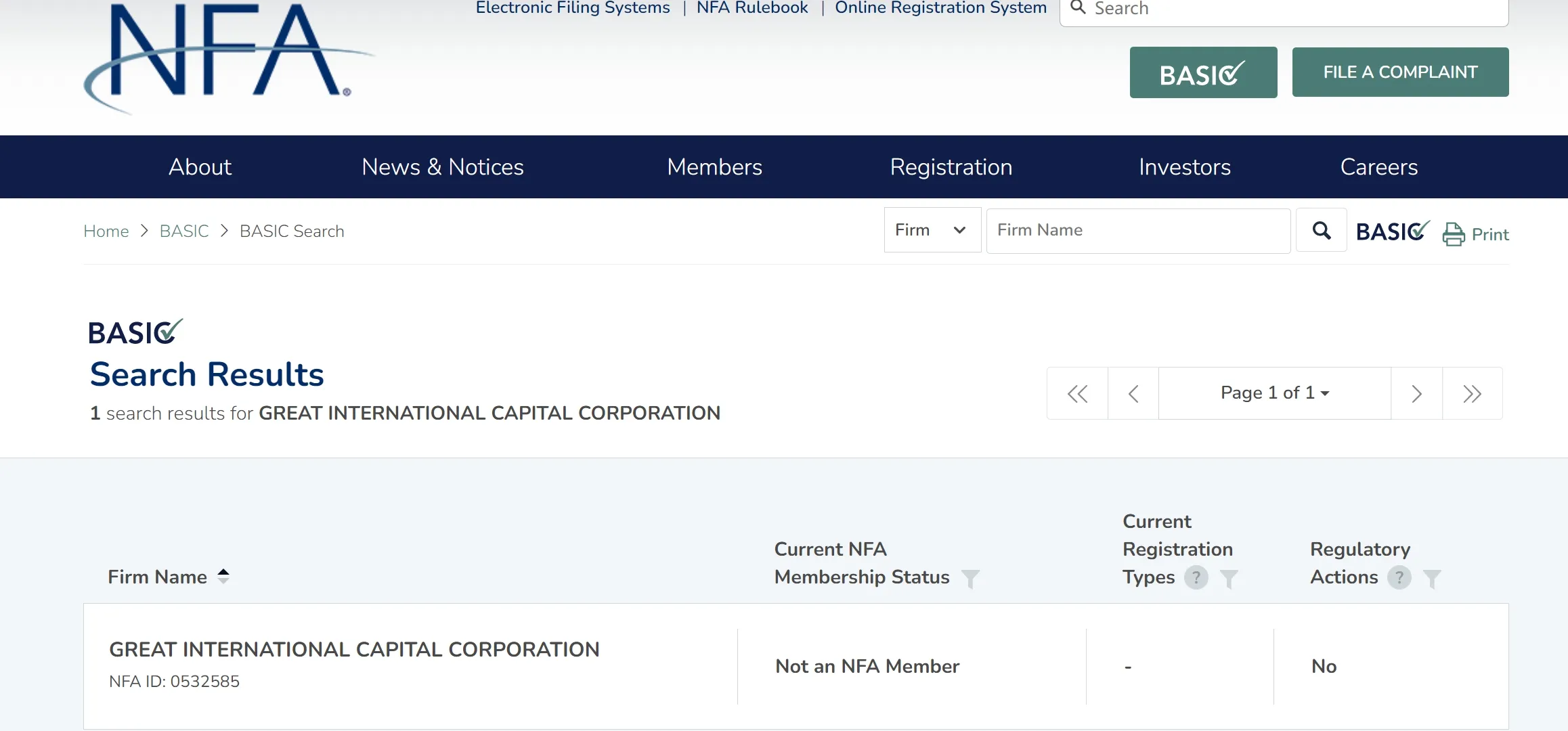Open the News & Notices menu

click(x=443, y=167)
